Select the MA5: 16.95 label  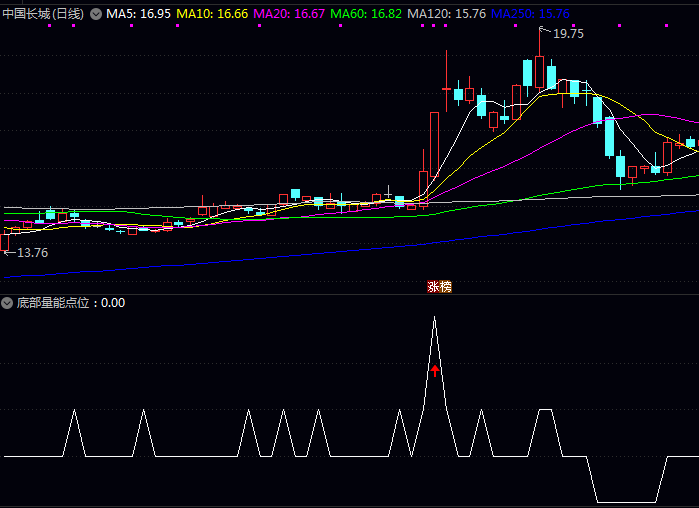(138, 14)
